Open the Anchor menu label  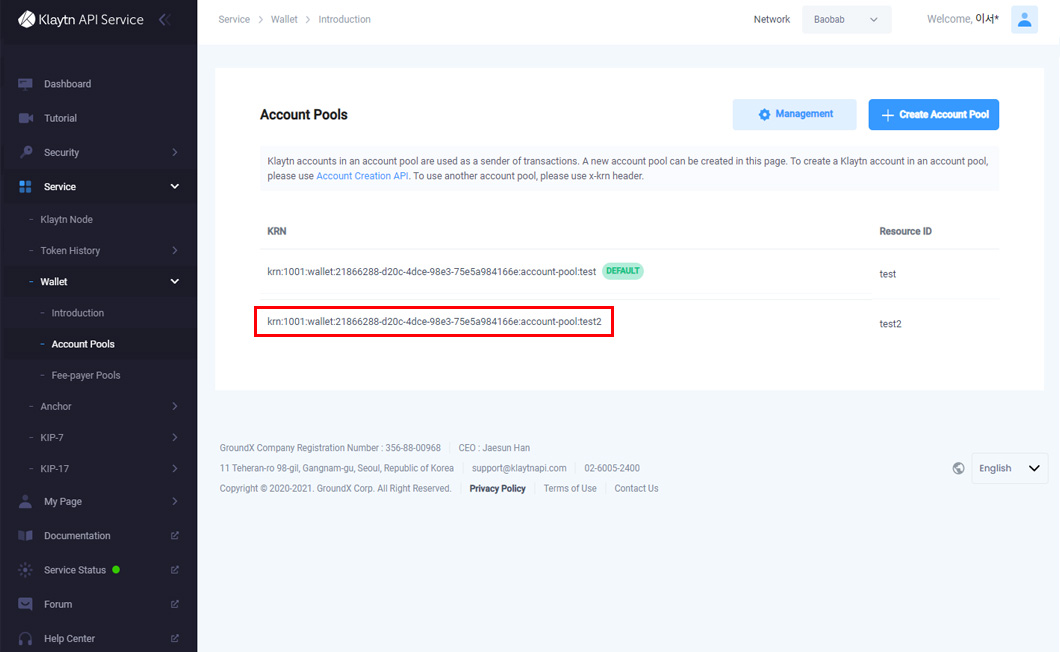pyautogui.click(x=56, y=406)
